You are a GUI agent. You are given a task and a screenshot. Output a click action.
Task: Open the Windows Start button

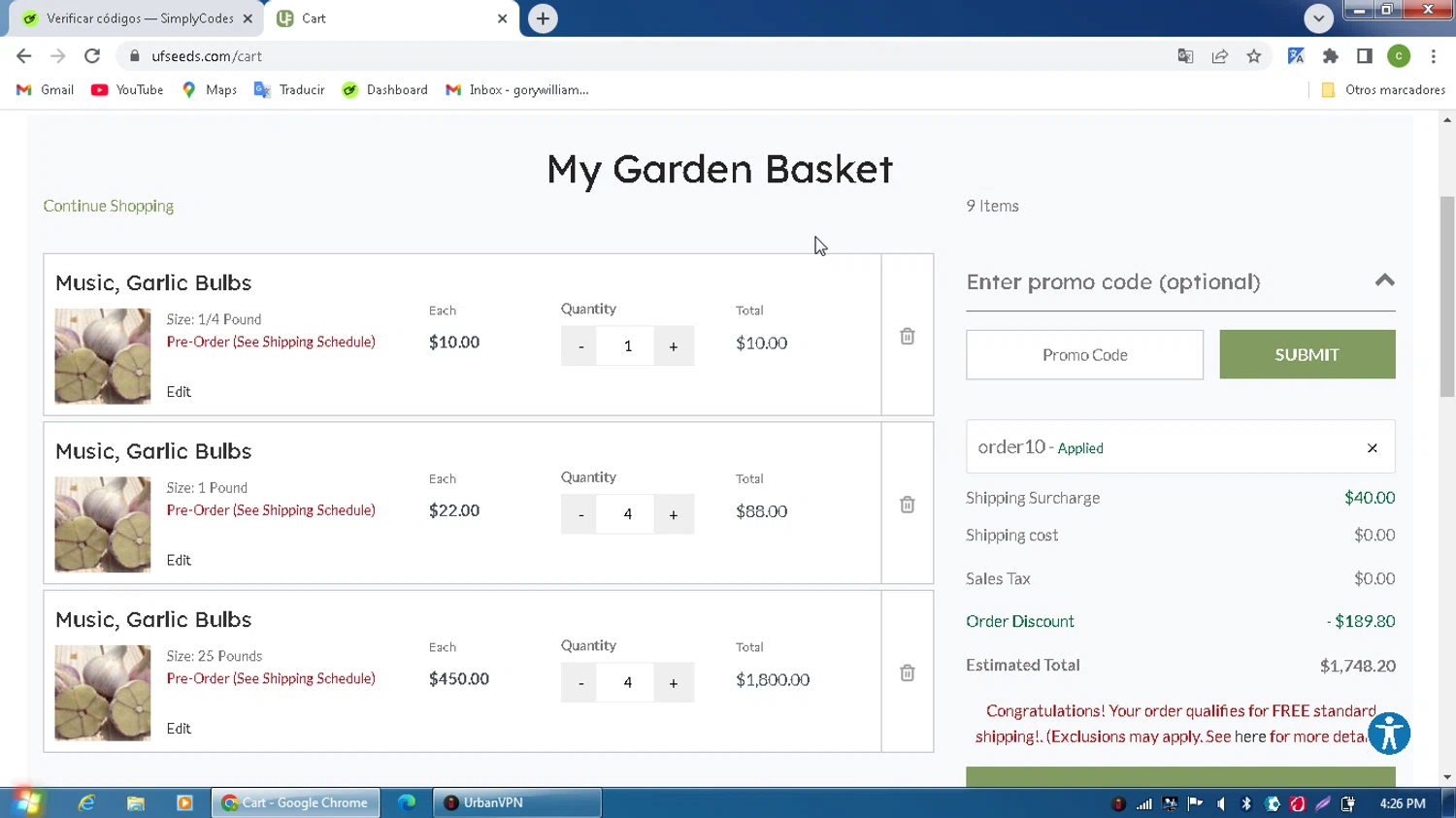tap(26, 802)
